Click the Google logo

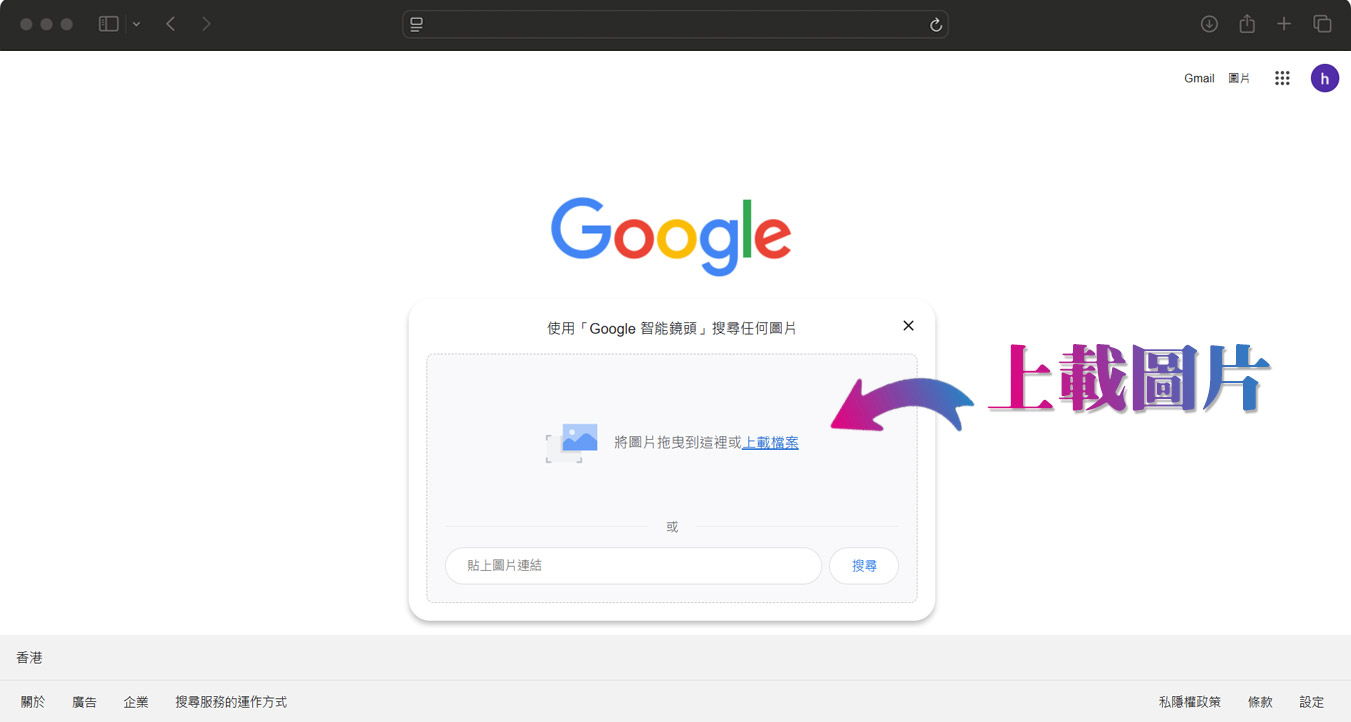(671, 236)
